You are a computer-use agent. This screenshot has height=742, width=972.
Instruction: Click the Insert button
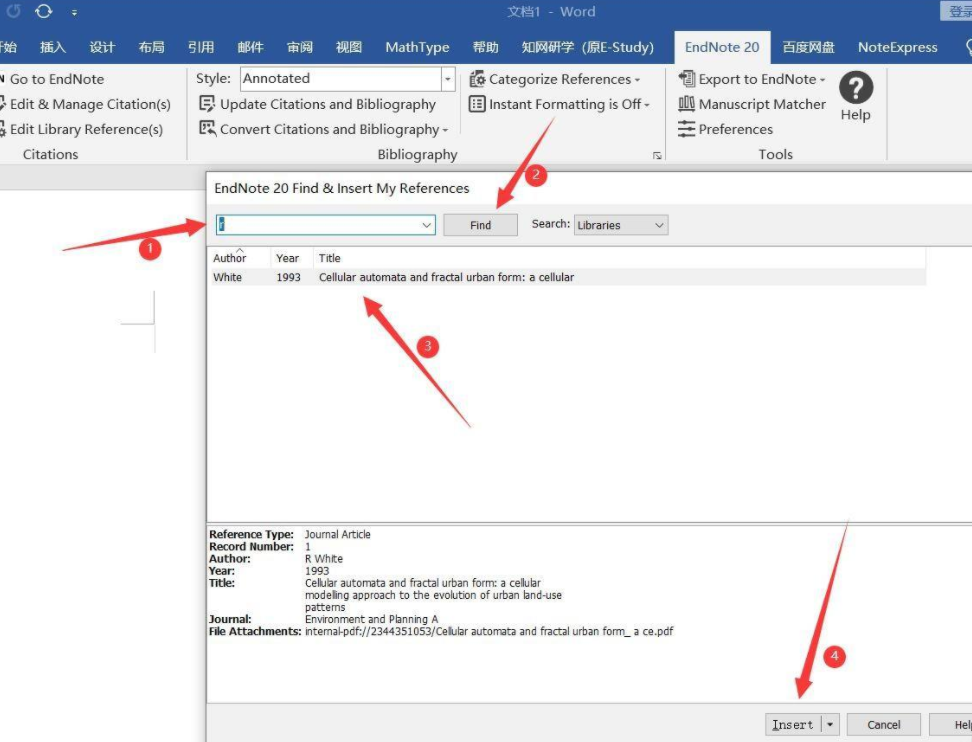tap(793, 725)
